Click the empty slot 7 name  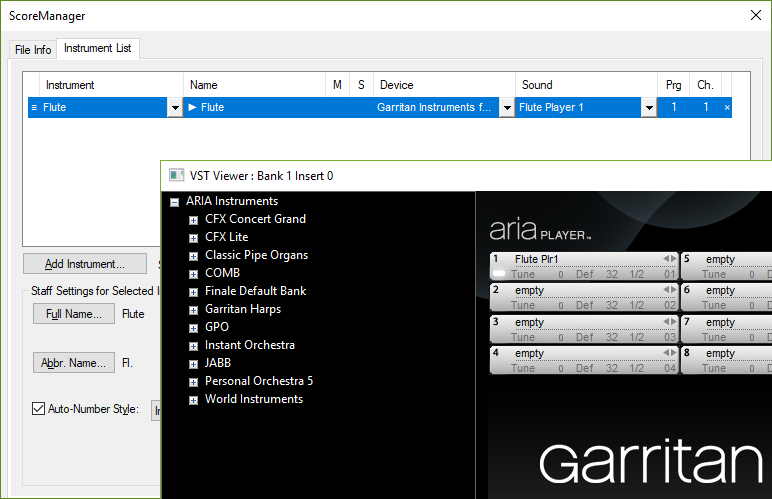pyautogui.click(x=720, y=322)
